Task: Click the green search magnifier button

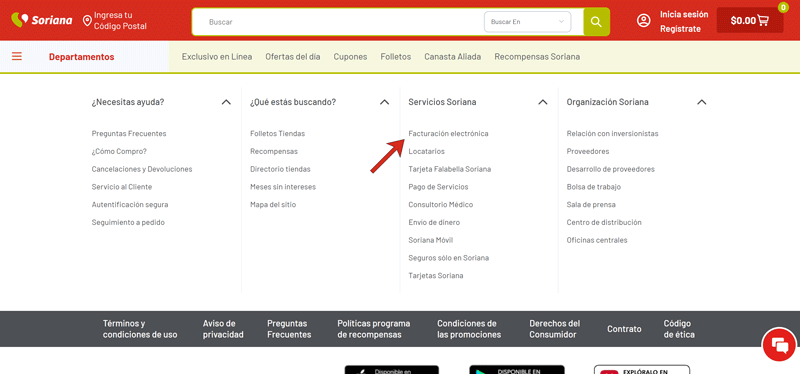Action: pos(596,22)
